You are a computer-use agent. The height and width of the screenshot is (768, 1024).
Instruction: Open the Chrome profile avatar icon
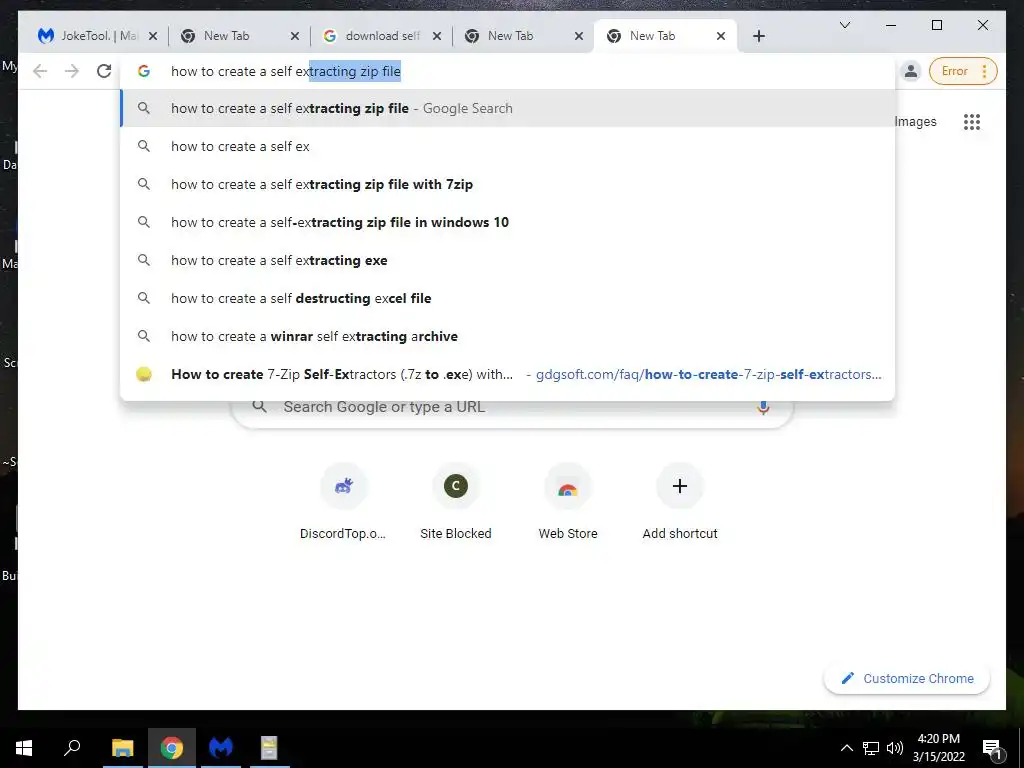(910, 71)
